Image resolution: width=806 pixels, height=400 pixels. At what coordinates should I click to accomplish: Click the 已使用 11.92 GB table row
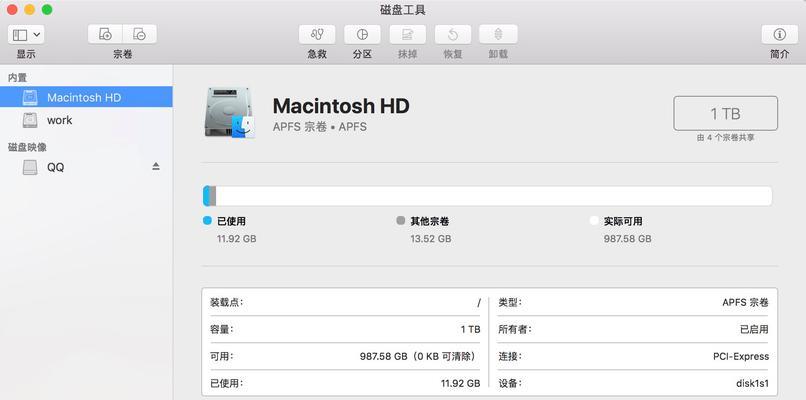[x=345, y=383]
